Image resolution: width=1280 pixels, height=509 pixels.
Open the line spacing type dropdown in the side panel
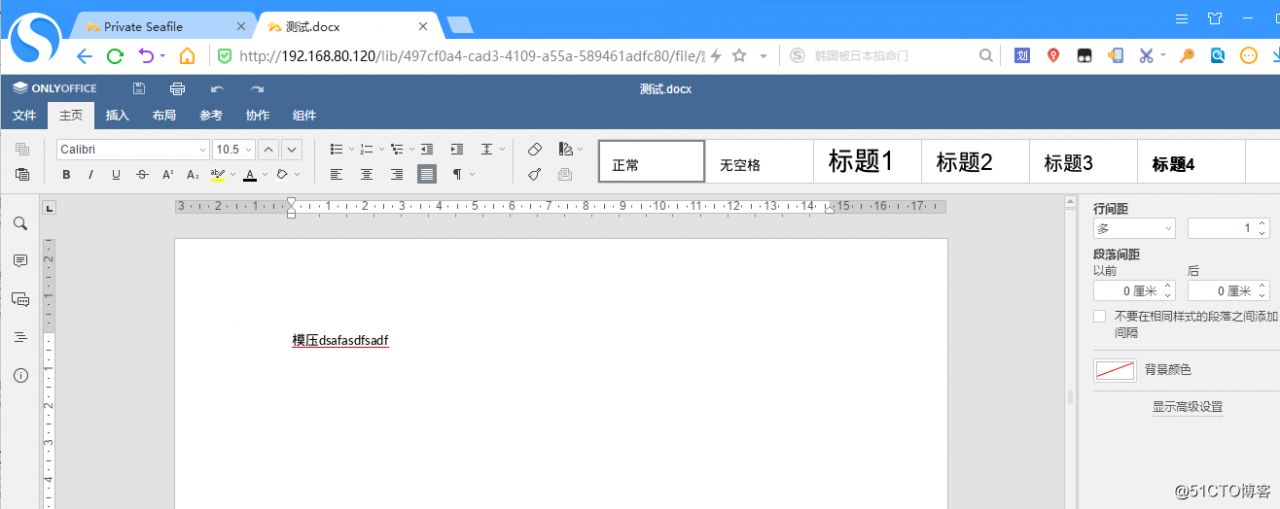[1135, 228]
